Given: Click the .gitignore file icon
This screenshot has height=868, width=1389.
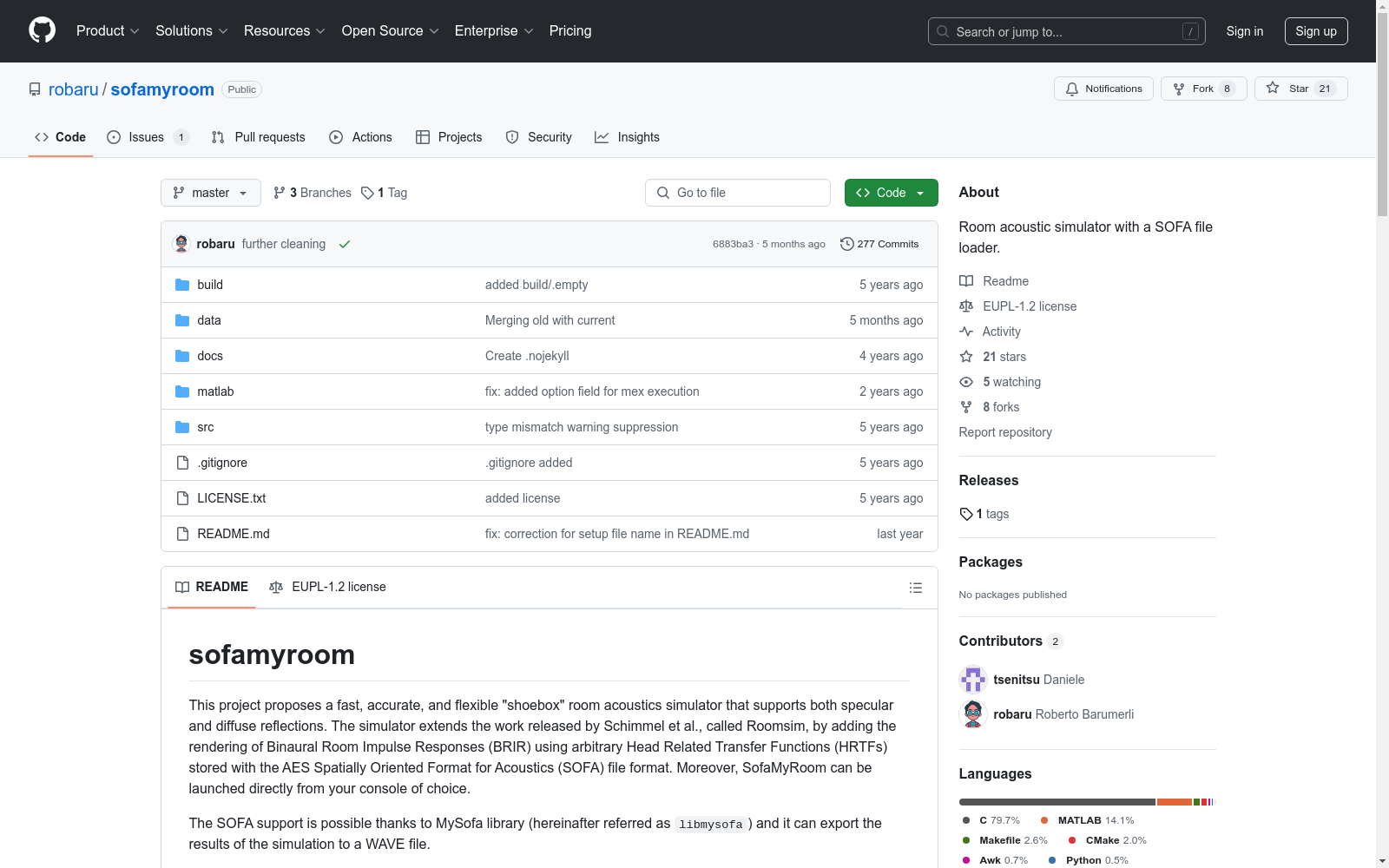Looking at the screenshot, I should click(182, 463).
